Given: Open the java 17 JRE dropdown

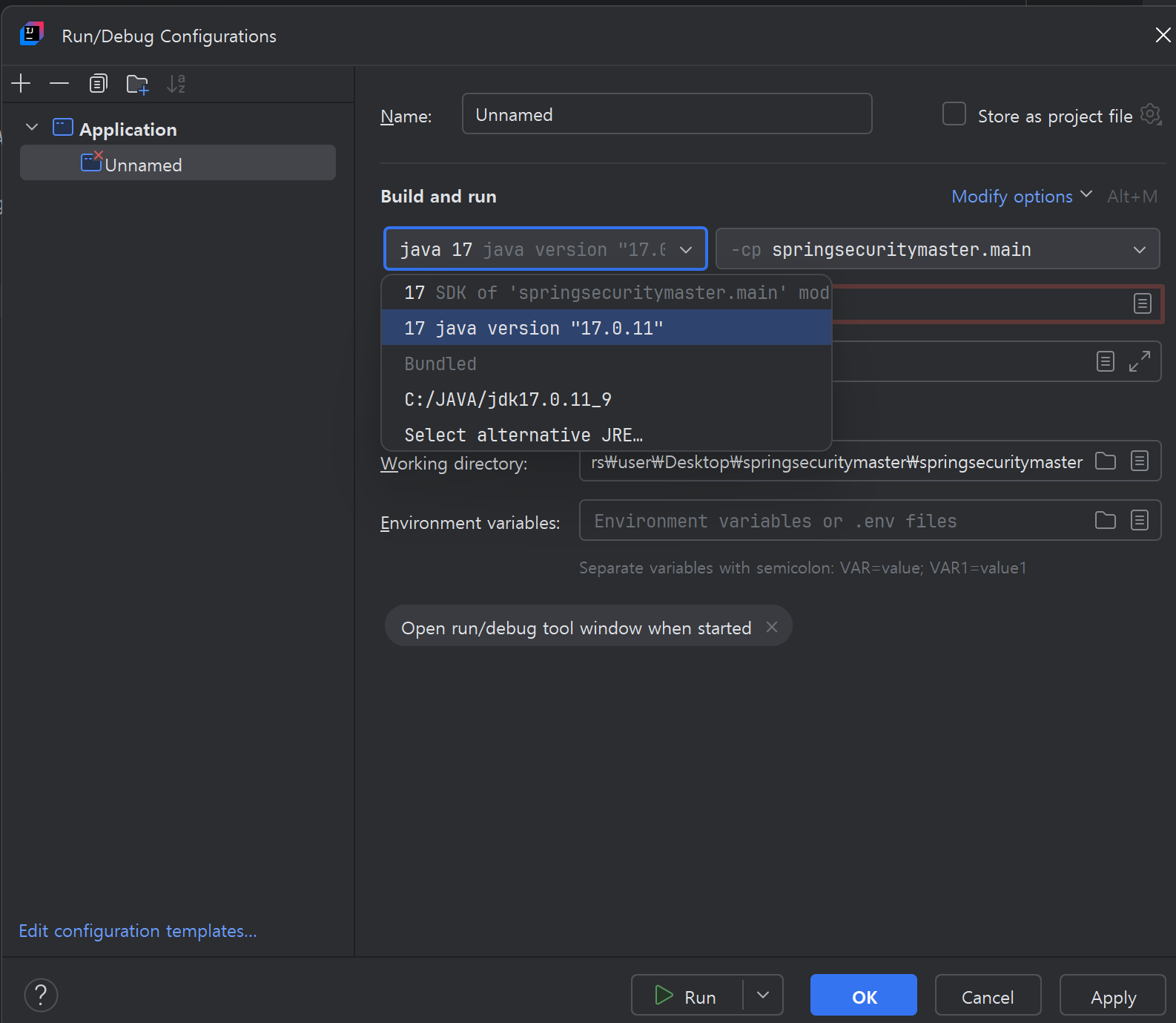Looking at the screenshot, I should 546,249.
